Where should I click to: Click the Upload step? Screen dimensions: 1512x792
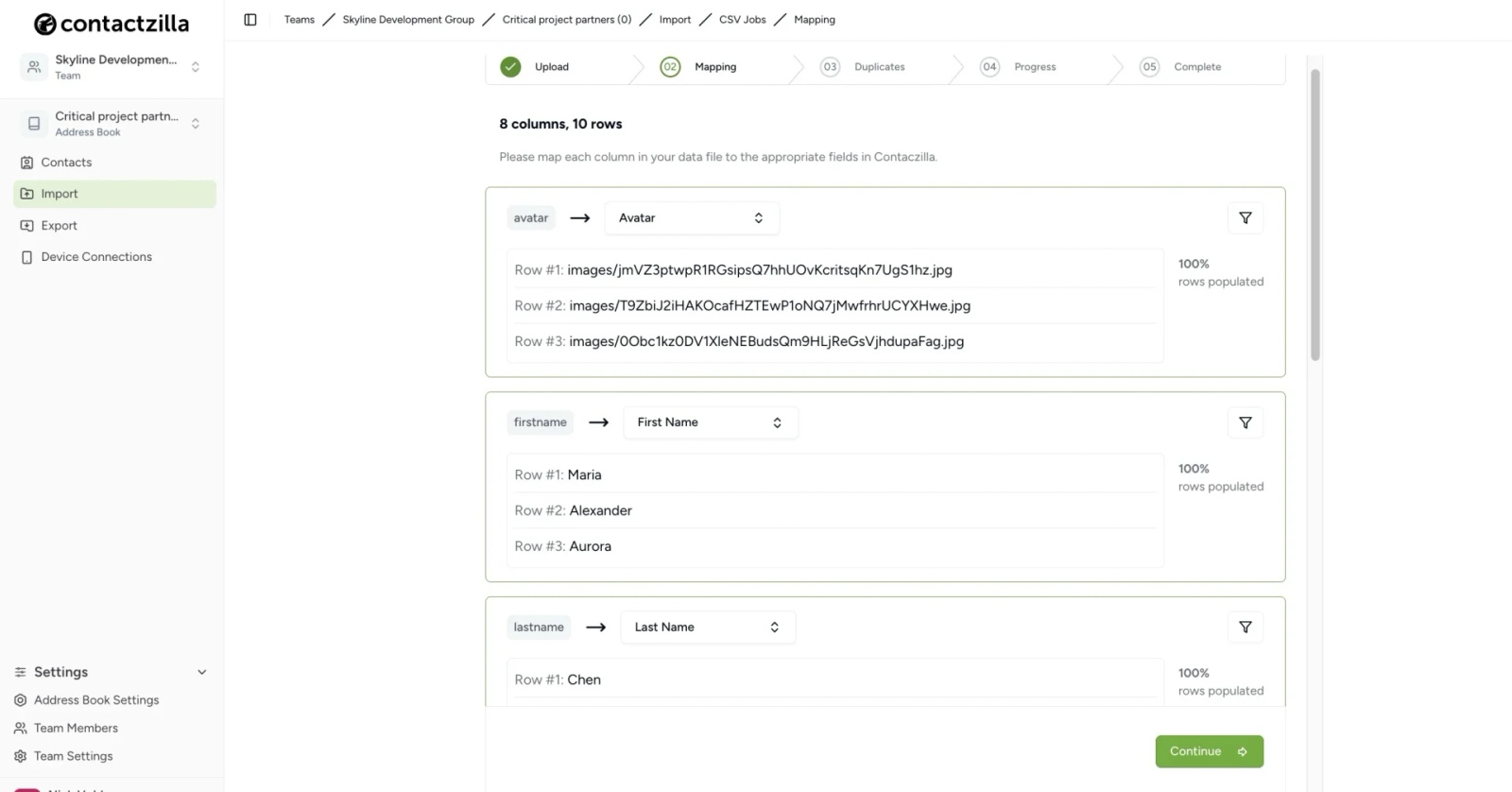tap(551, 67)
